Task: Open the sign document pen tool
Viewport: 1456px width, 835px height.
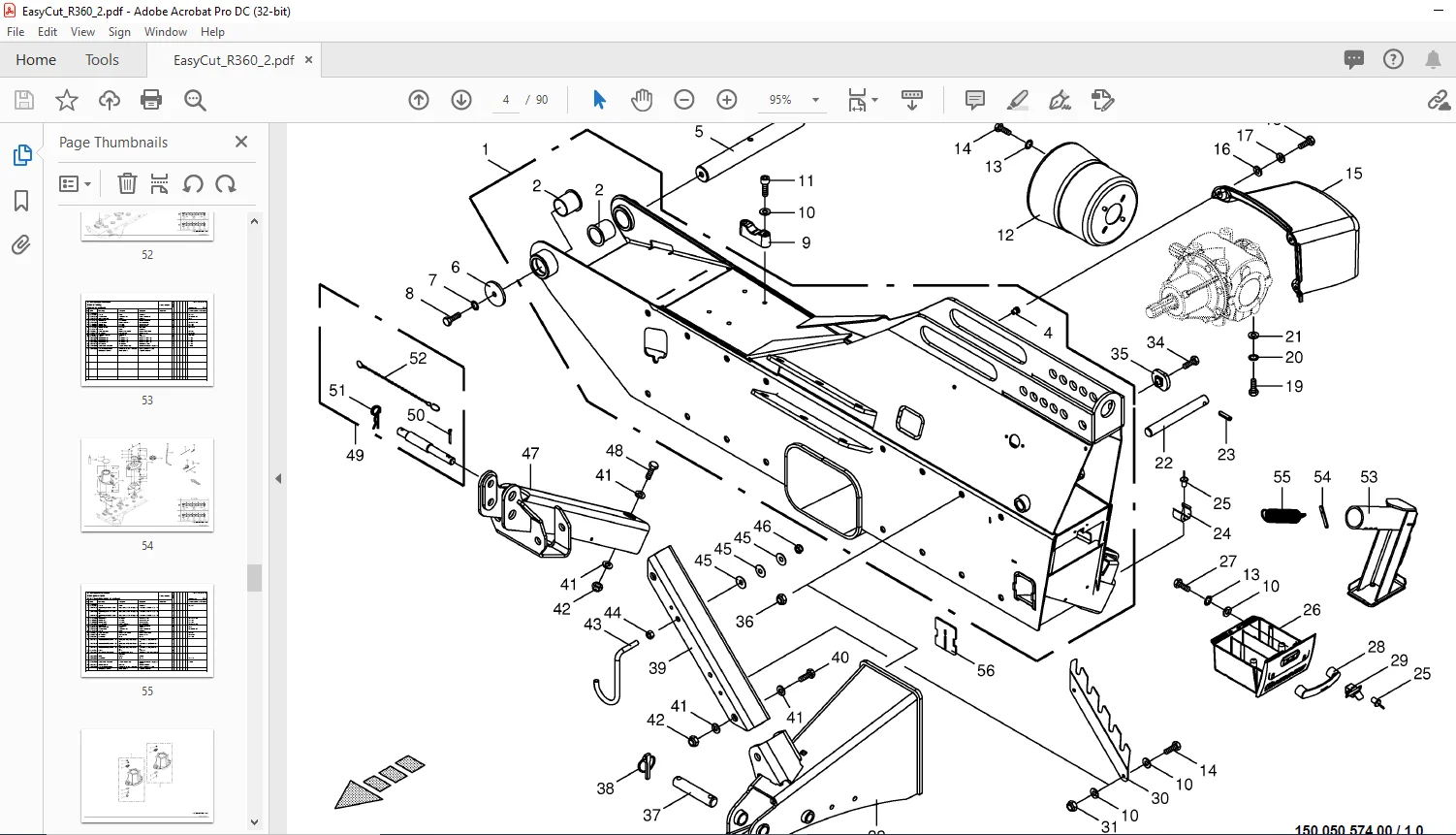Action: 1060,100
